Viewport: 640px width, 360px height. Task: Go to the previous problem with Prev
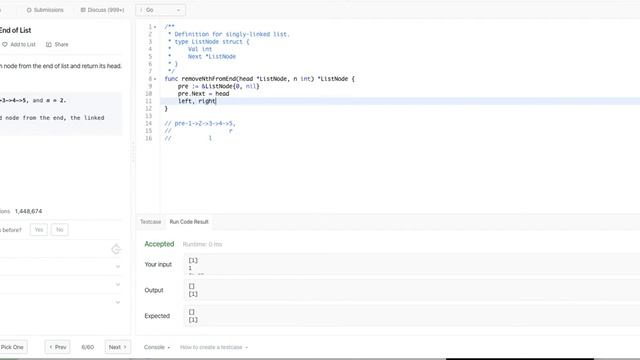(x=58, y=347)
